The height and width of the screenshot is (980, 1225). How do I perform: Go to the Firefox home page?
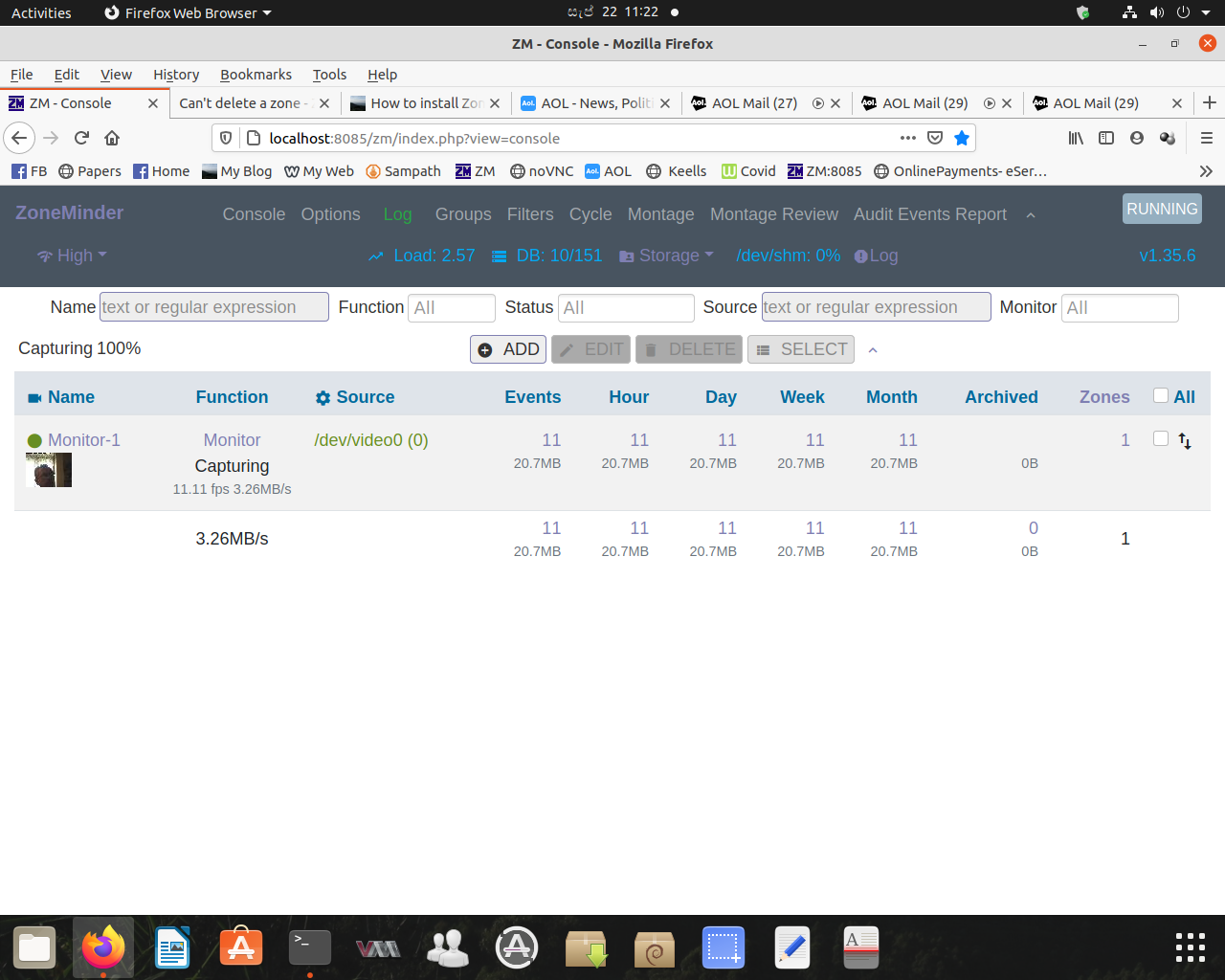tap(112, 138)
